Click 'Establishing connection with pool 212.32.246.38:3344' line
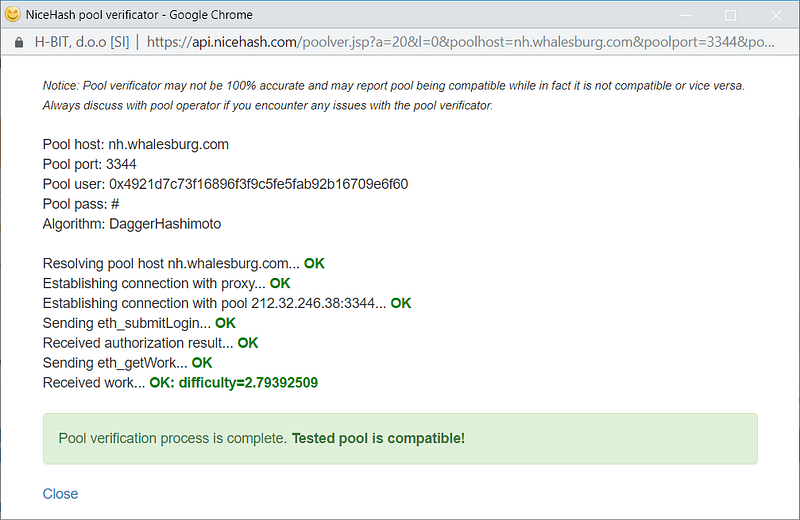 [x=227, y=303]
